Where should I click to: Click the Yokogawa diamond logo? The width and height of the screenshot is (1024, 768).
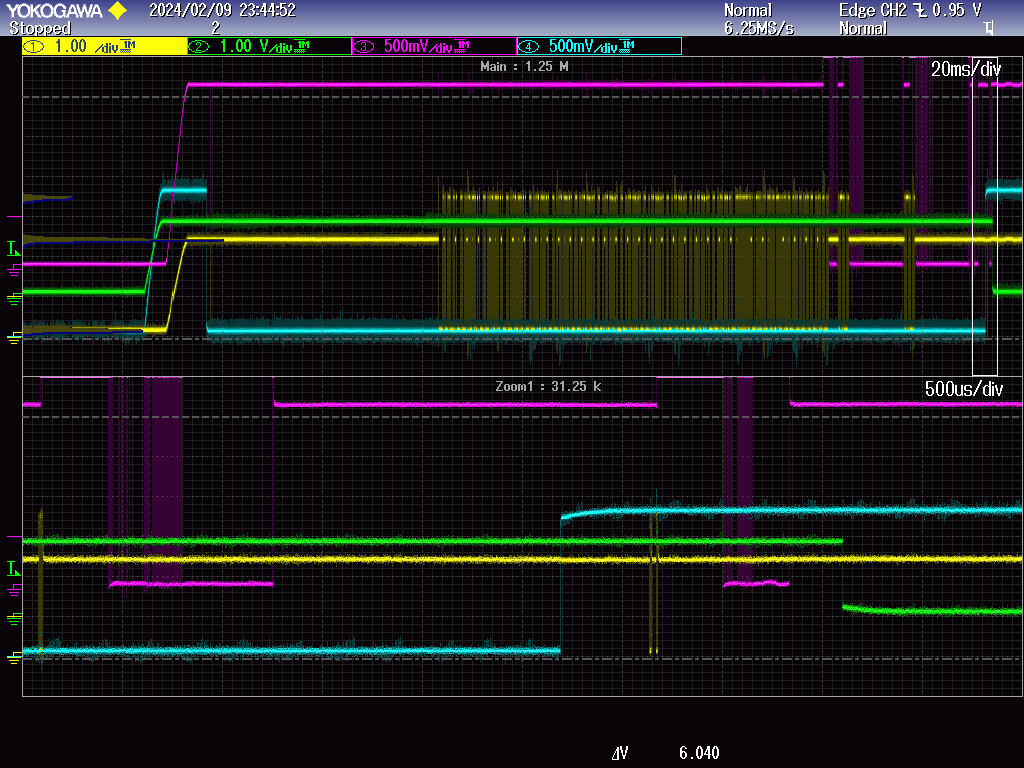click(115, 11)
